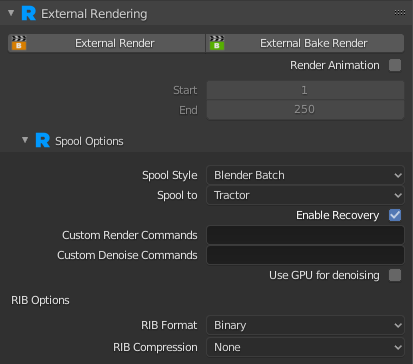Image resolution: width=413 pixels, height=364 pixels.
Task: Click the RenderMan logo beside External Rendering
Action: click(x=29, y=13)
